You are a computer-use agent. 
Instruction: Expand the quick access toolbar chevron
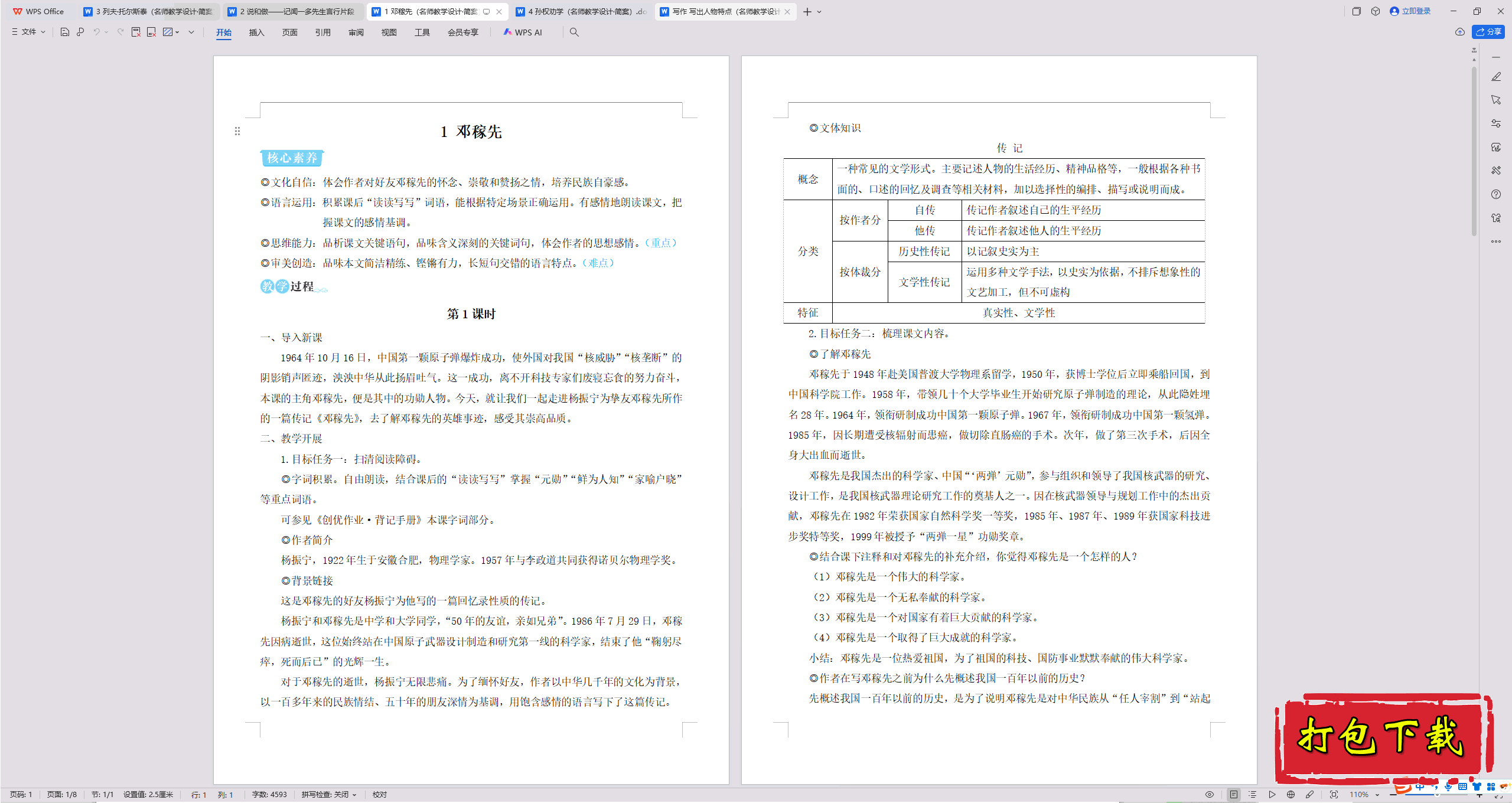(191, 32)
